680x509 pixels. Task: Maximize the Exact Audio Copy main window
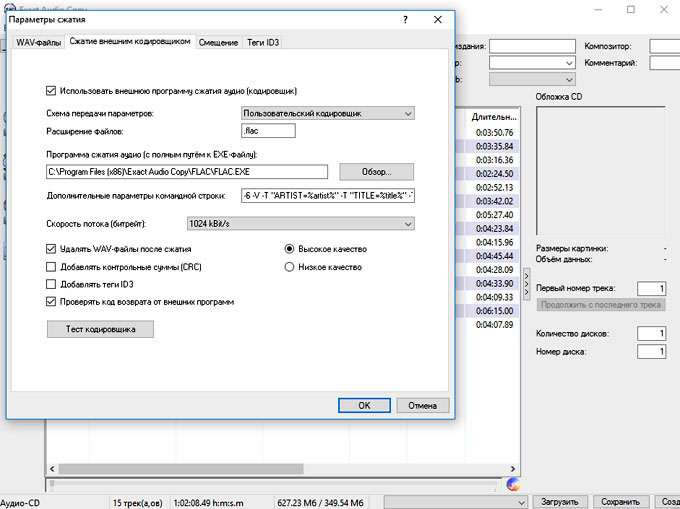click(631, 9)
